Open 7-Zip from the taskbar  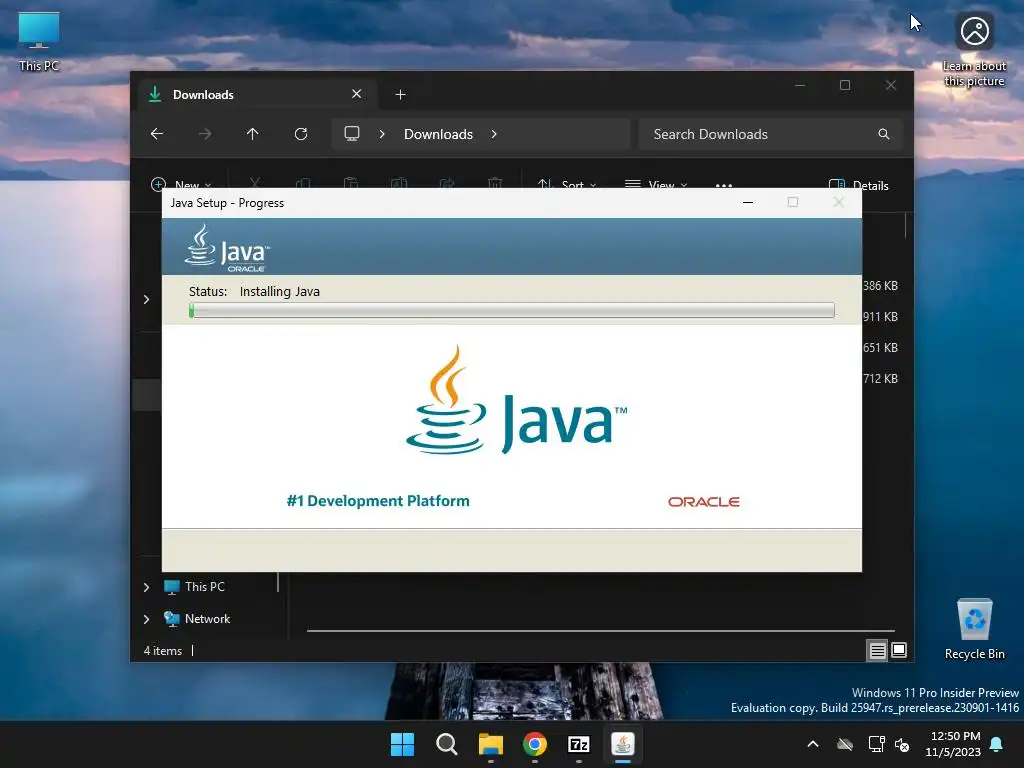click(x=579, y=744)
